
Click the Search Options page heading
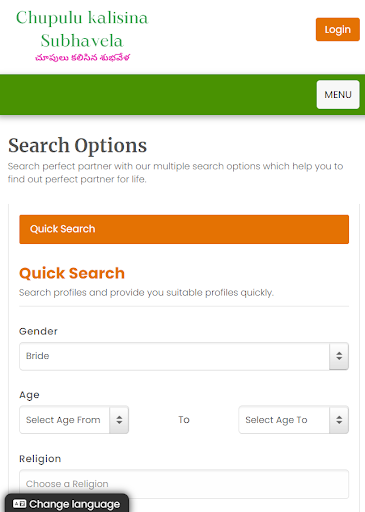click(x=77, y=146)
